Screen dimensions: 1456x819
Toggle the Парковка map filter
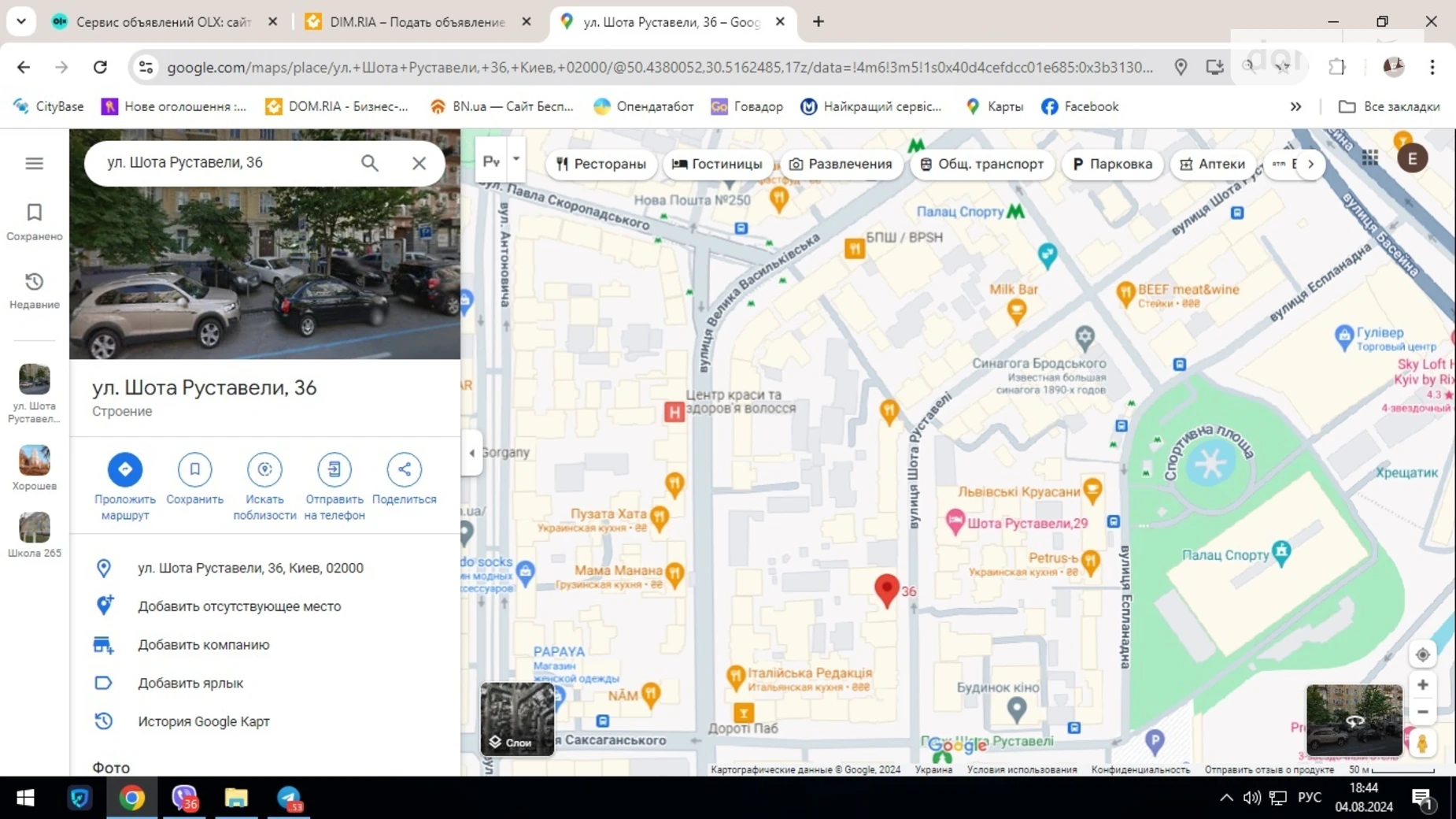[1113, 164]
